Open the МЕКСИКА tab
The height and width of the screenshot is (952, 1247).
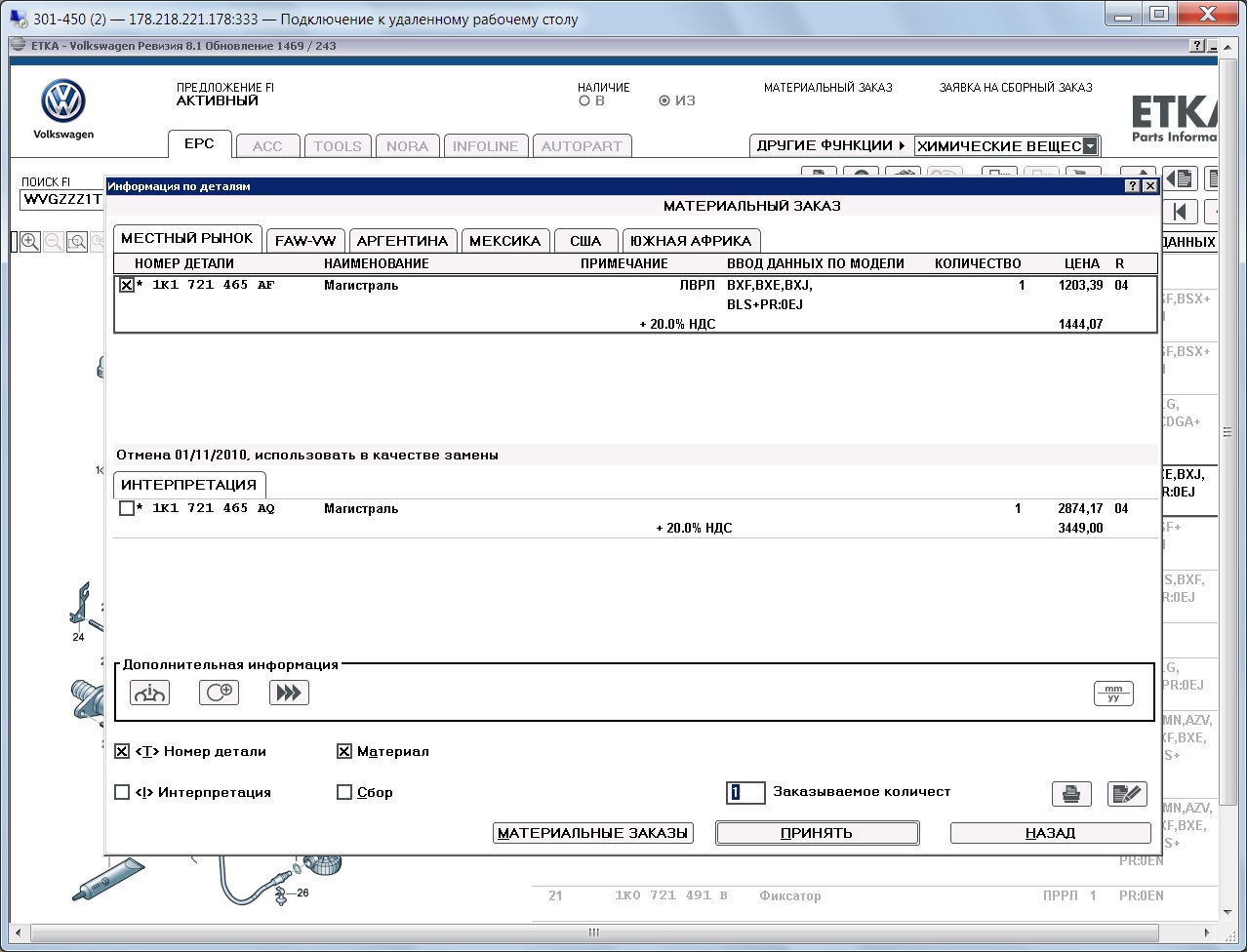click(x=505, y=241)
